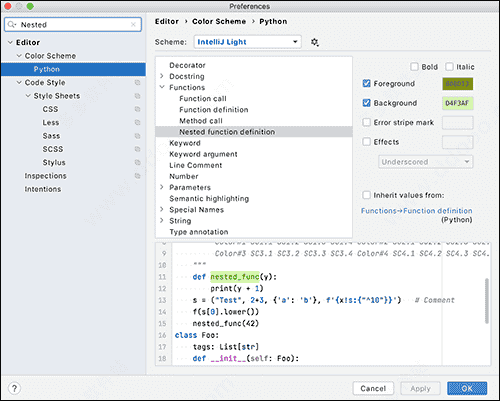Screen dimensions: 500x401
Task: Click the copy icon next to Style Sheets
Action: click(x=137, y=96)
